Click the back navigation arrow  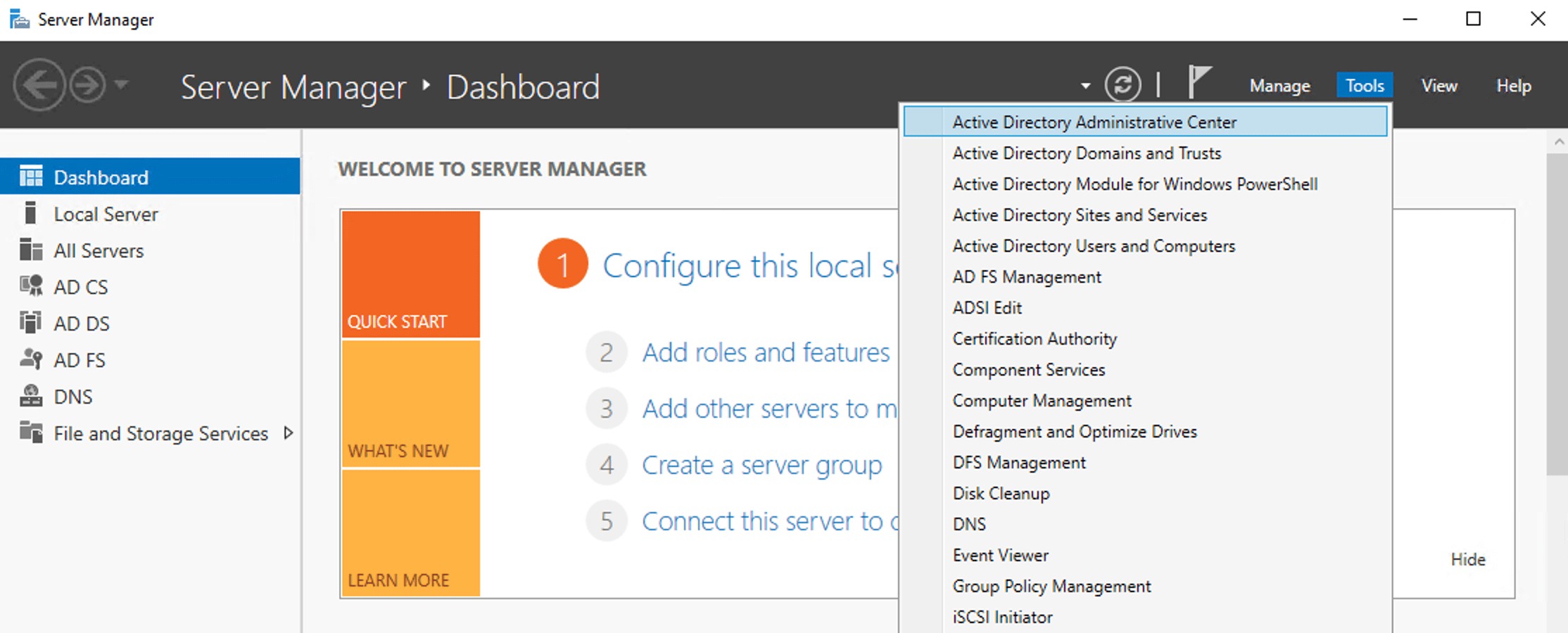[40, 84]
